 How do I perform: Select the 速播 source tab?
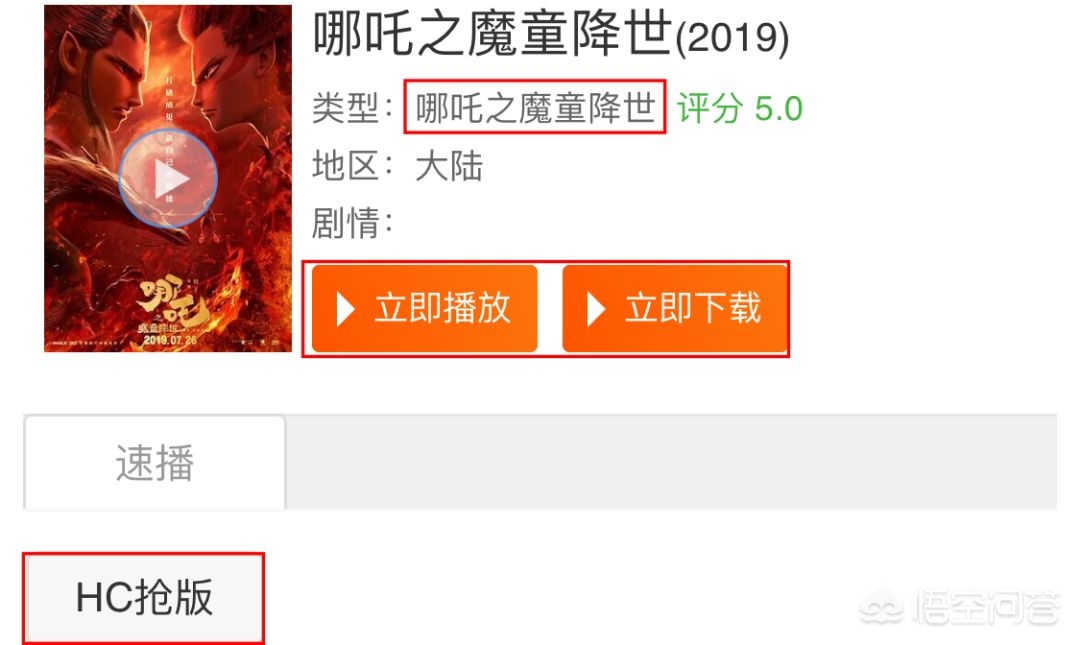[155, 462]
